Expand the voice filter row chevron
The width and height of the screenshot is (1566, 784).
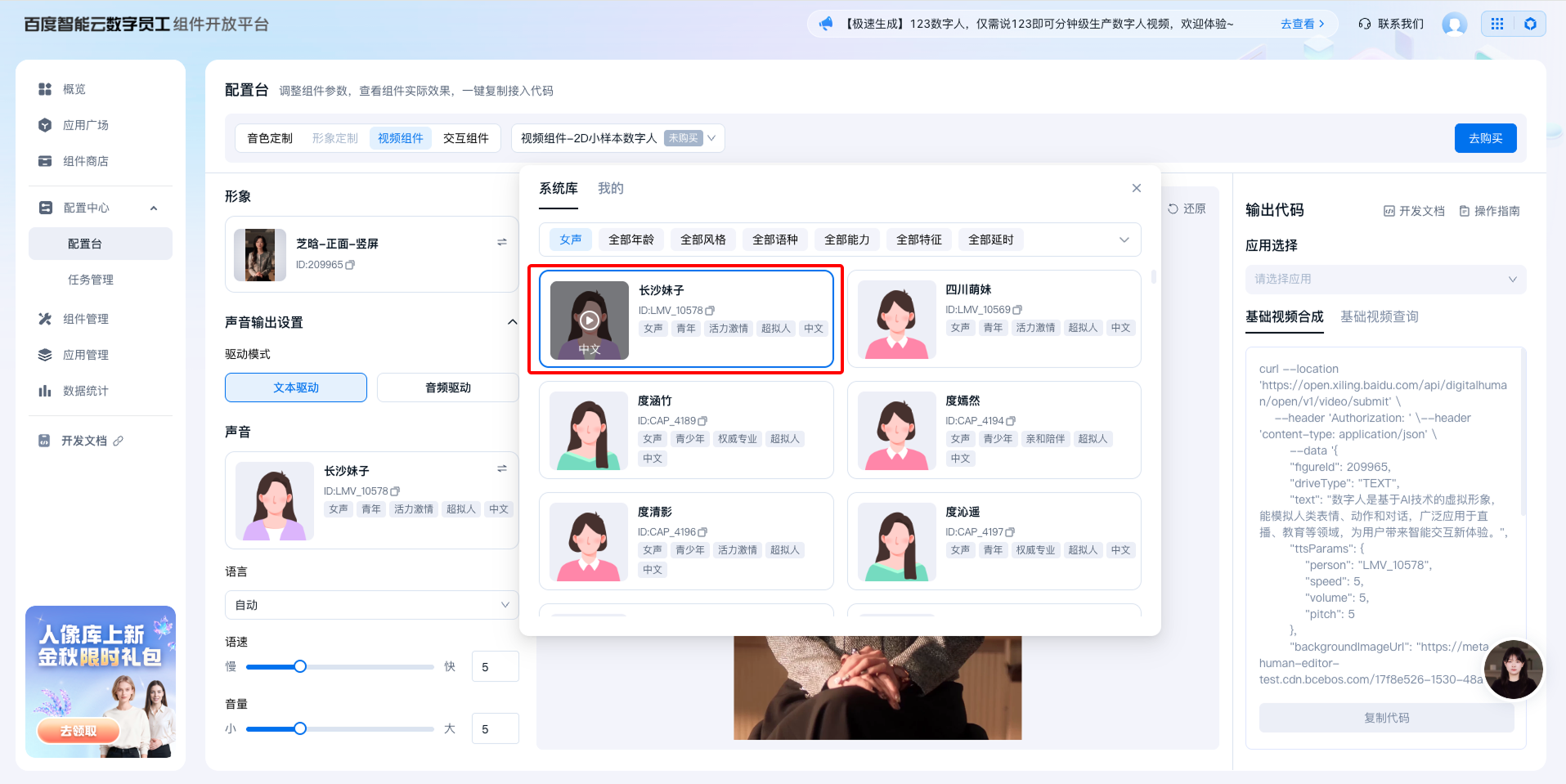[1124, 240]
